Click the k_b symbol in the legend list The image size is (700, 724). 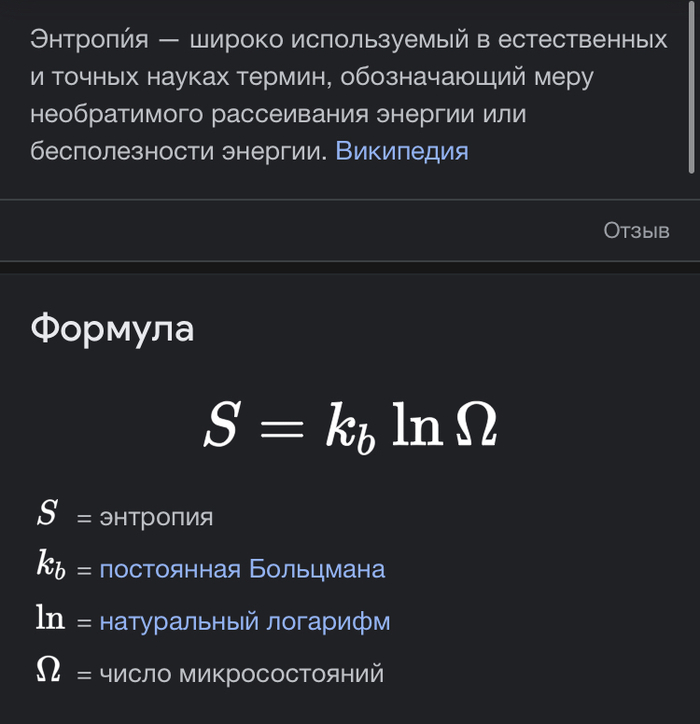coord(50,567)
